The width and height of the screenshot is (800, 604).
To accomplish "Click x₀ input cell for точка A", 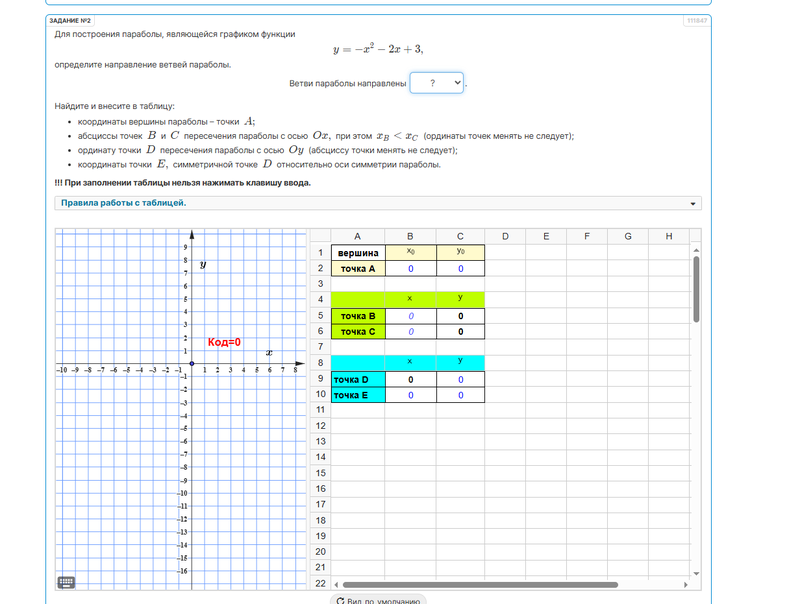I will pyautogui.click(x=410, y=269).
